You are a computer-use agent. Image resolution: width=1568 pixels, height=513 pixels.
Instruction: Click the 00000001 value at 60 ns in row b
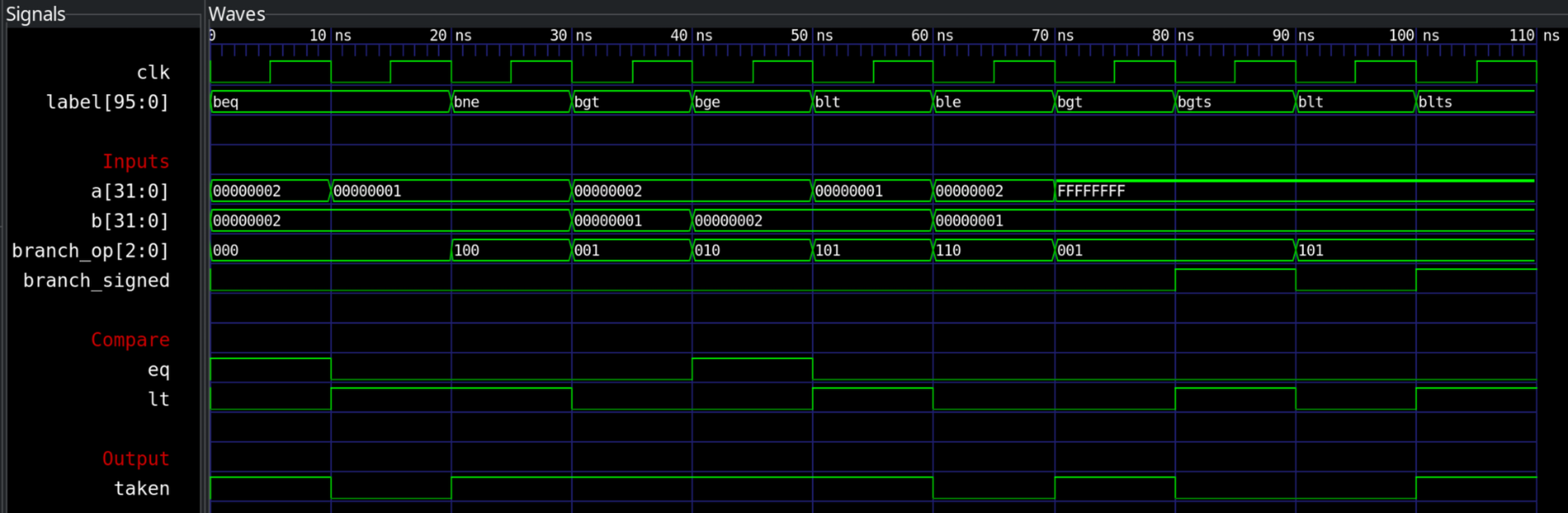pyautogui.click(x=970, y=221)
